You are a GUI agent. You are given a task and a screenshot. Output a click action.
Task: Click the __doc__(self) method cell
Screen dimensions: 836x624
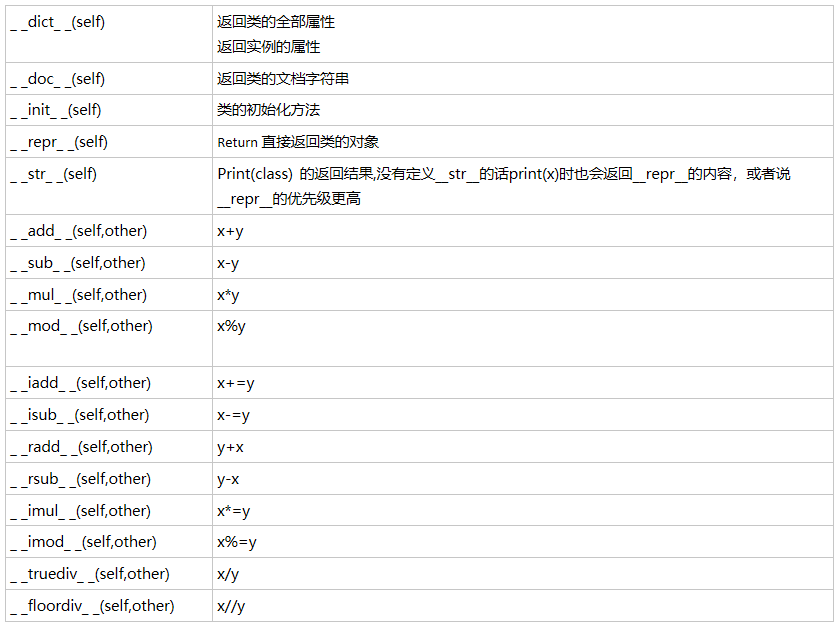tap(57, 78)
